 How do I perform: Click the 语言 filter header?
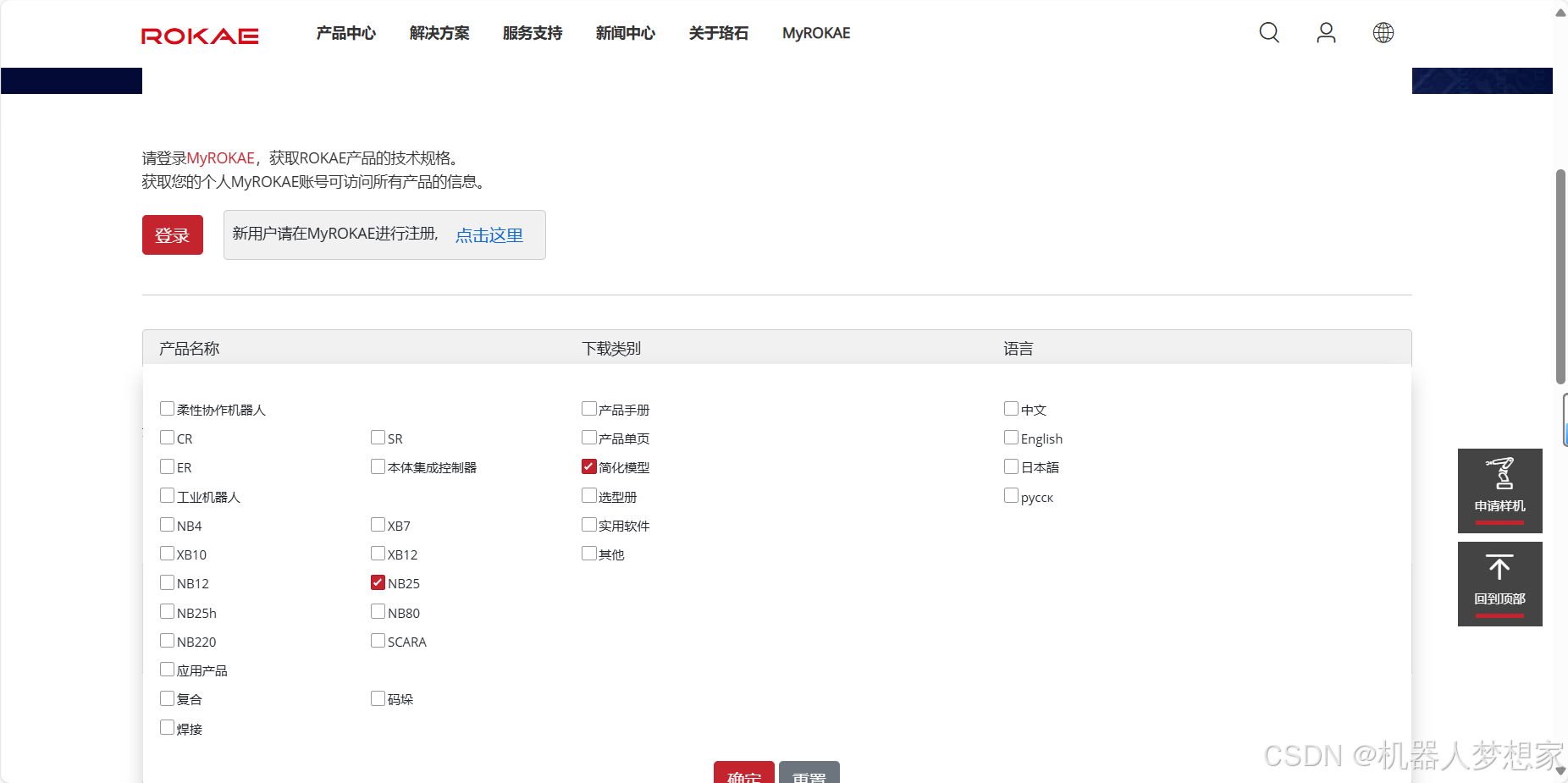click(x=1019, y=349)
